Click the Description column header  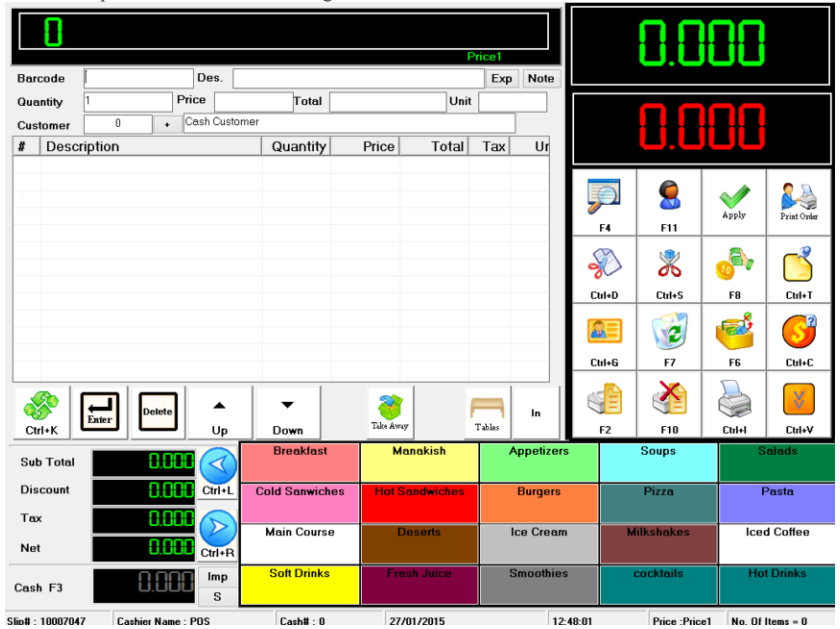pyautogui.click(x=151, y=146)
